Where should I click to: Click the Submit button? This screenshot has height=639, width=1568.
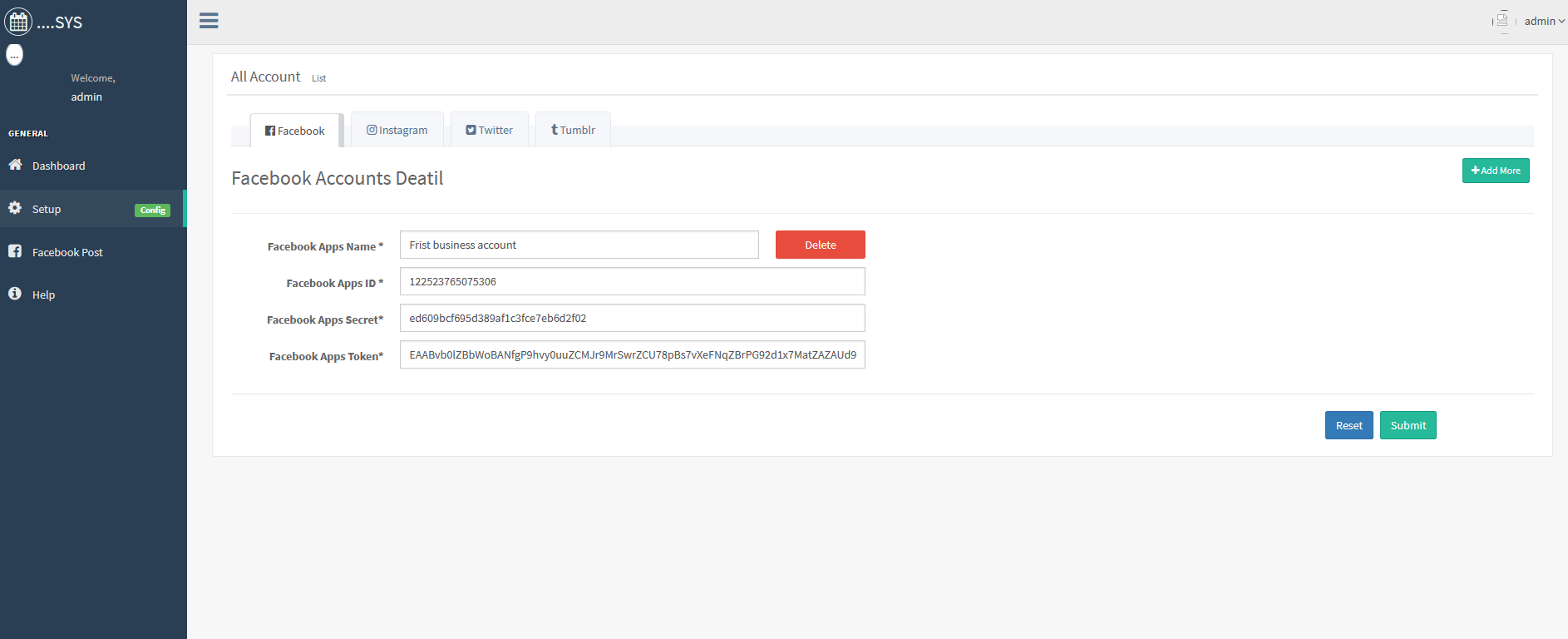1408,425
